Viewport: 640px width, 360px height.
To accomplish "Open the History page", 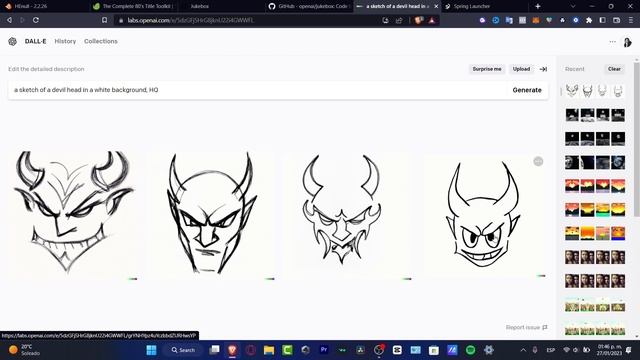I will click(65, 41).
